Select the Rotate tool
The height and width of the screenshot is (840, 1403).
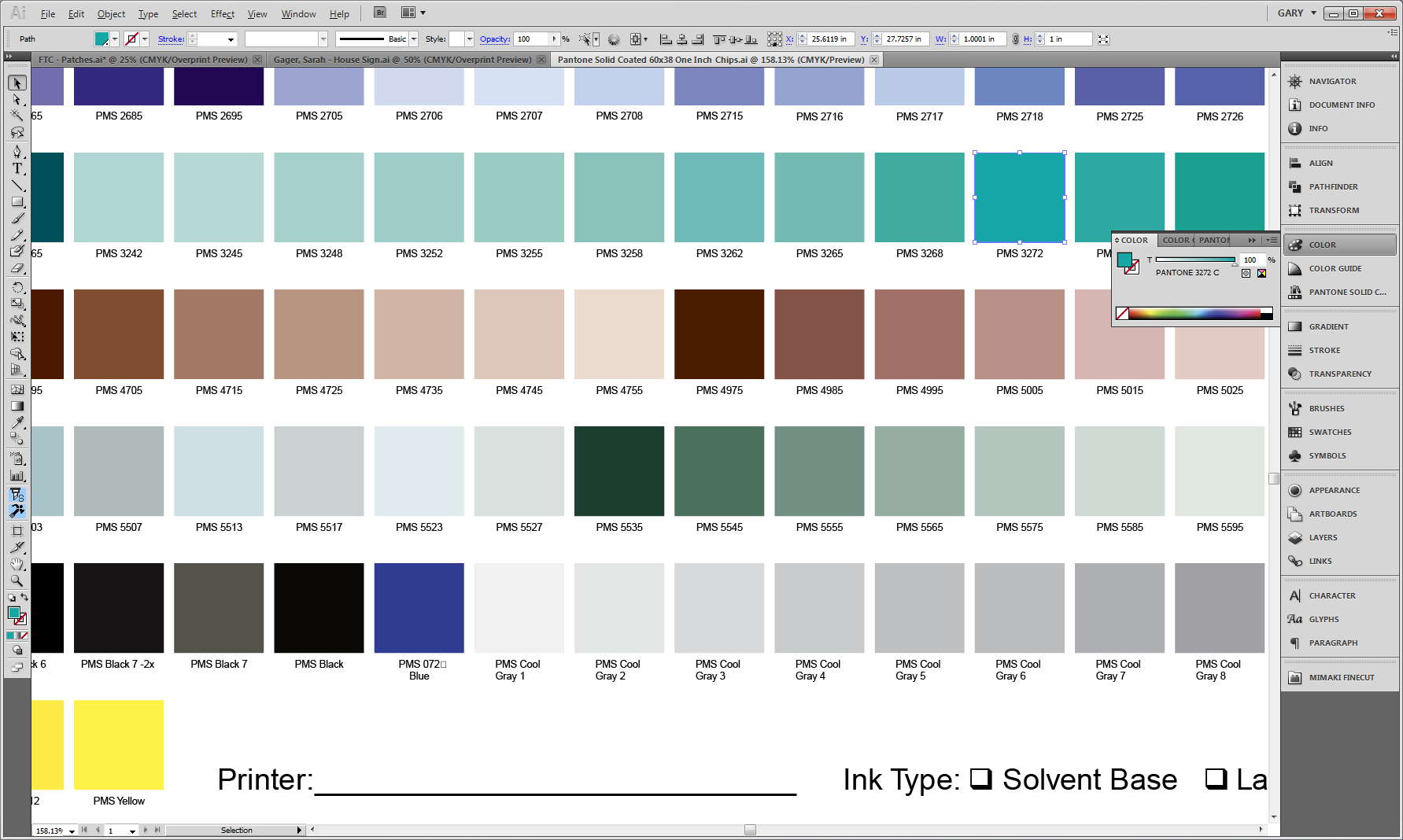pyautogui.click(x=17, y=287)
